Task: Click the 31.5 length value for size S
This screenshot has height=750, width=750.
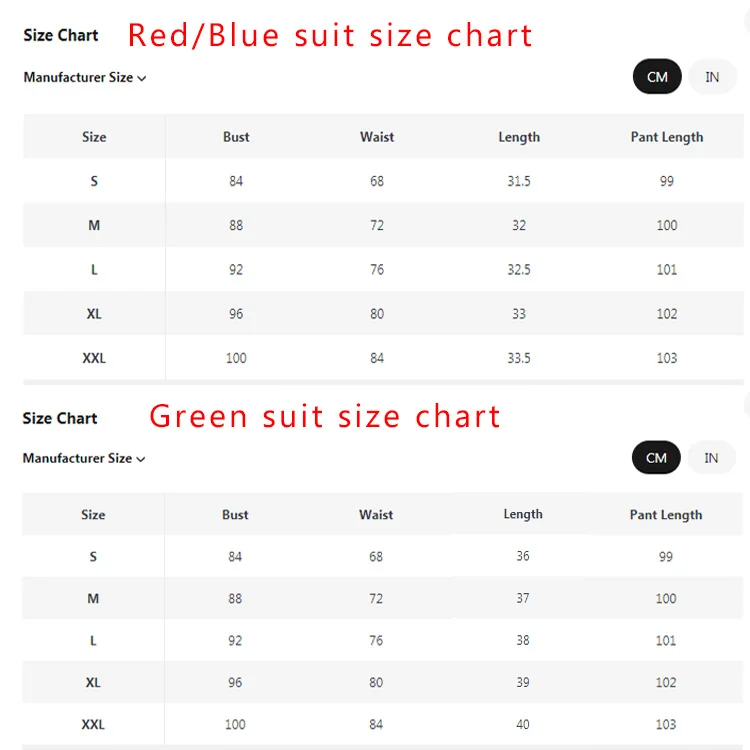Action: pyautogui.click(x=519, y=181)
